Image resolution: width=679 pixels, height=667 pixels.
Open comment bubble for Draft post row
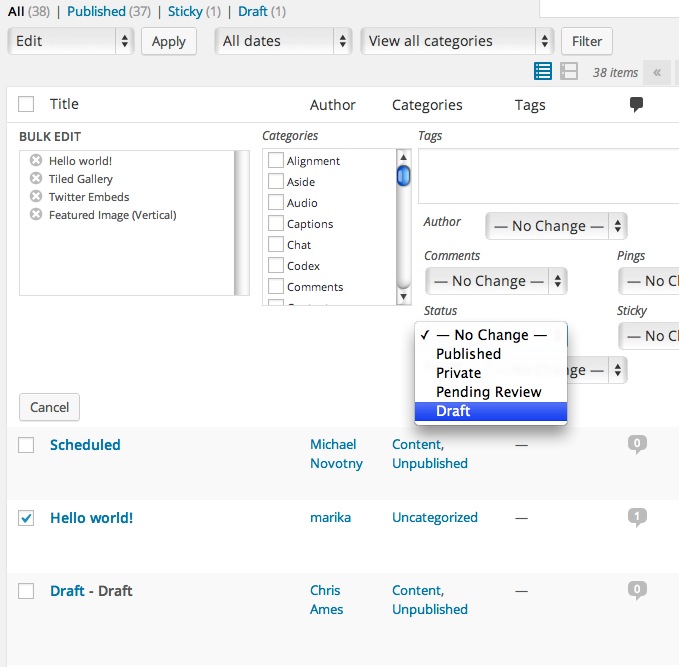point(637,590)
